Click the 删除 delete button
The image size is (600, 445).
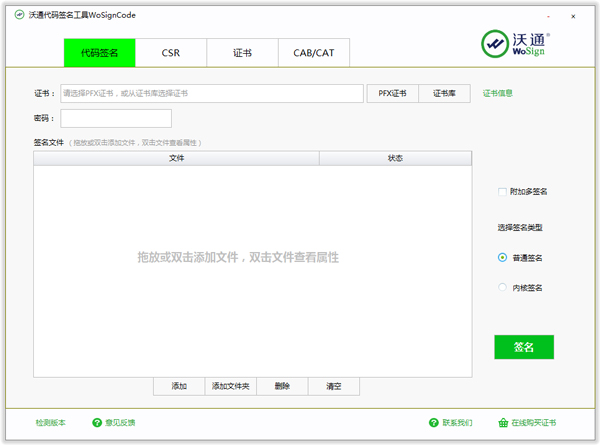click(282, 386)
